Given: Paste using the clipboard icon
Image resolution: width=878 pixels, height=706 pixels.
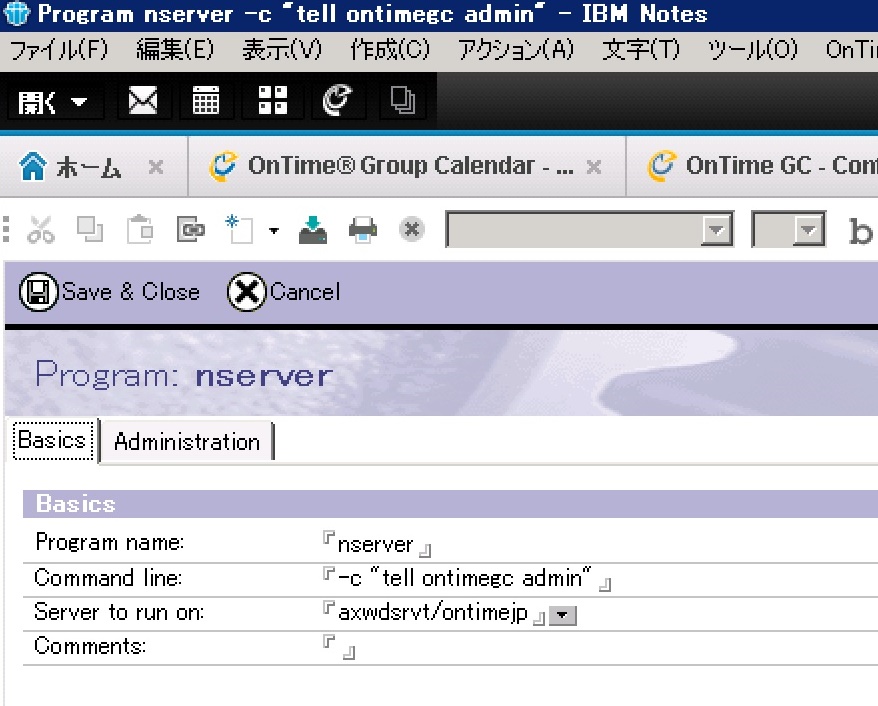Looking at the screenshot, I should tap(139, 228).
